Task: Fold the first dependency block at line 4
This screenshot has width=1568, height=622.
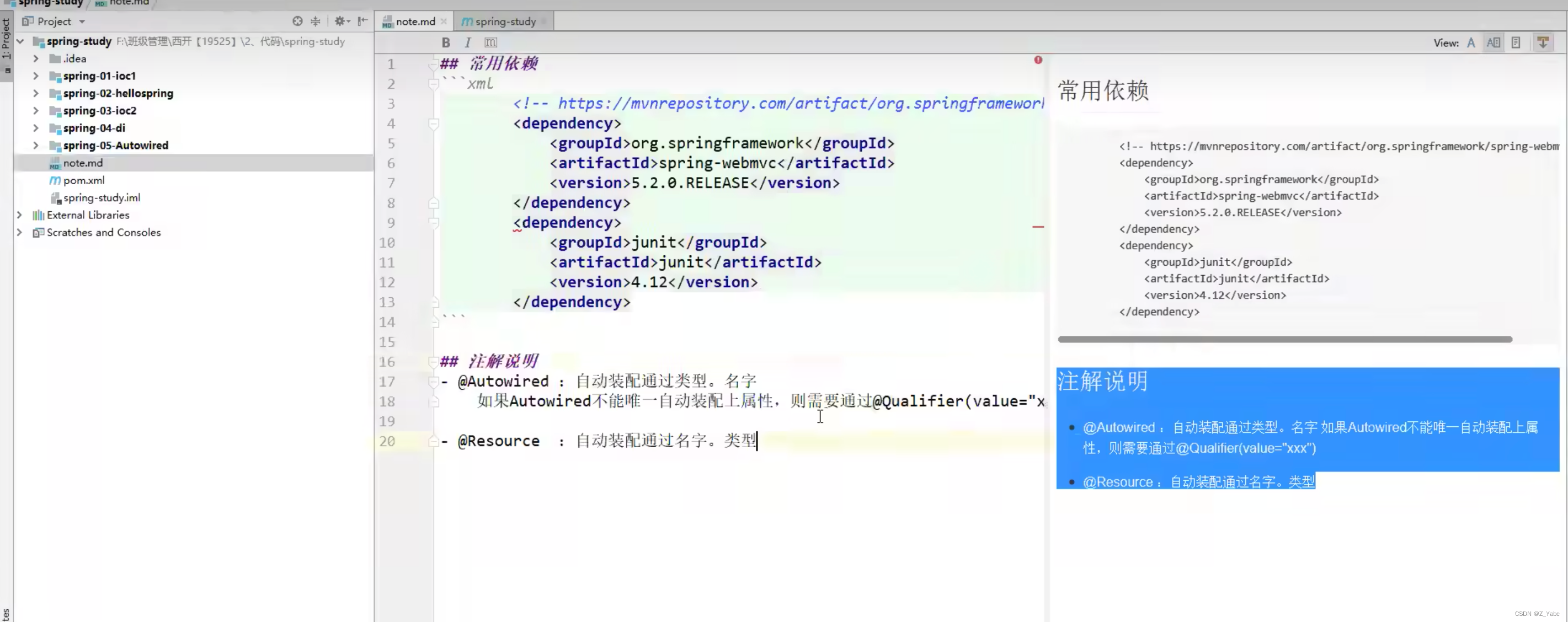Action: click(x=434, y=124)
